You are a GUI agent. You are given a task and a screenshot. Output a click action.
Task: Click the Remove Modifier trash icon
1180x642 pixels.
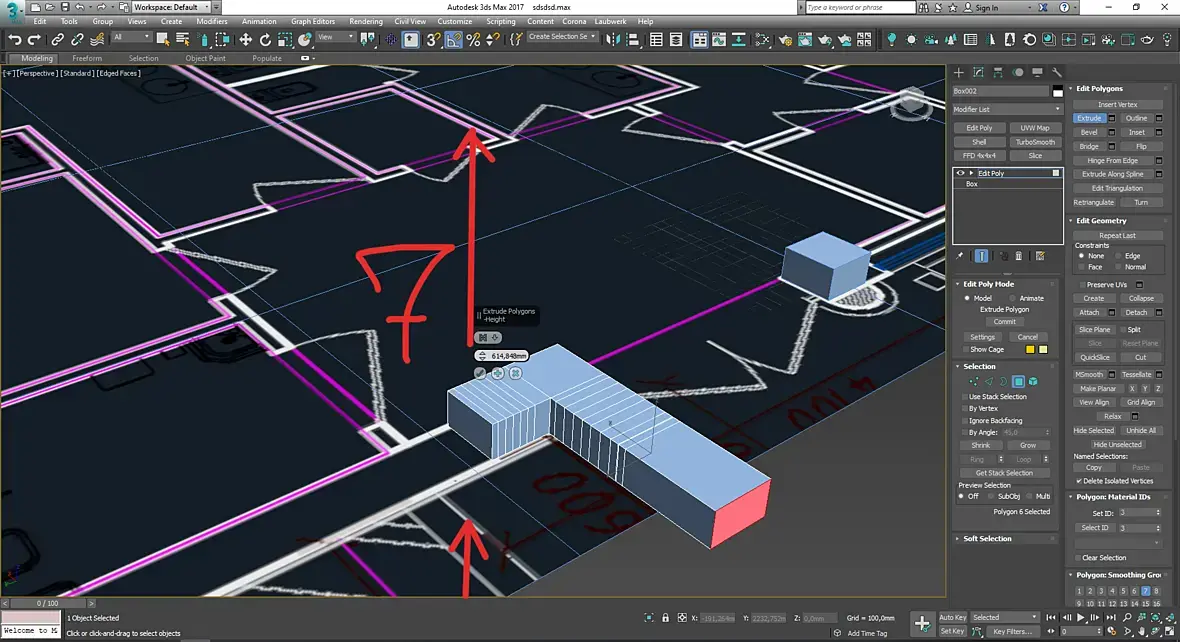point(1019,256)
